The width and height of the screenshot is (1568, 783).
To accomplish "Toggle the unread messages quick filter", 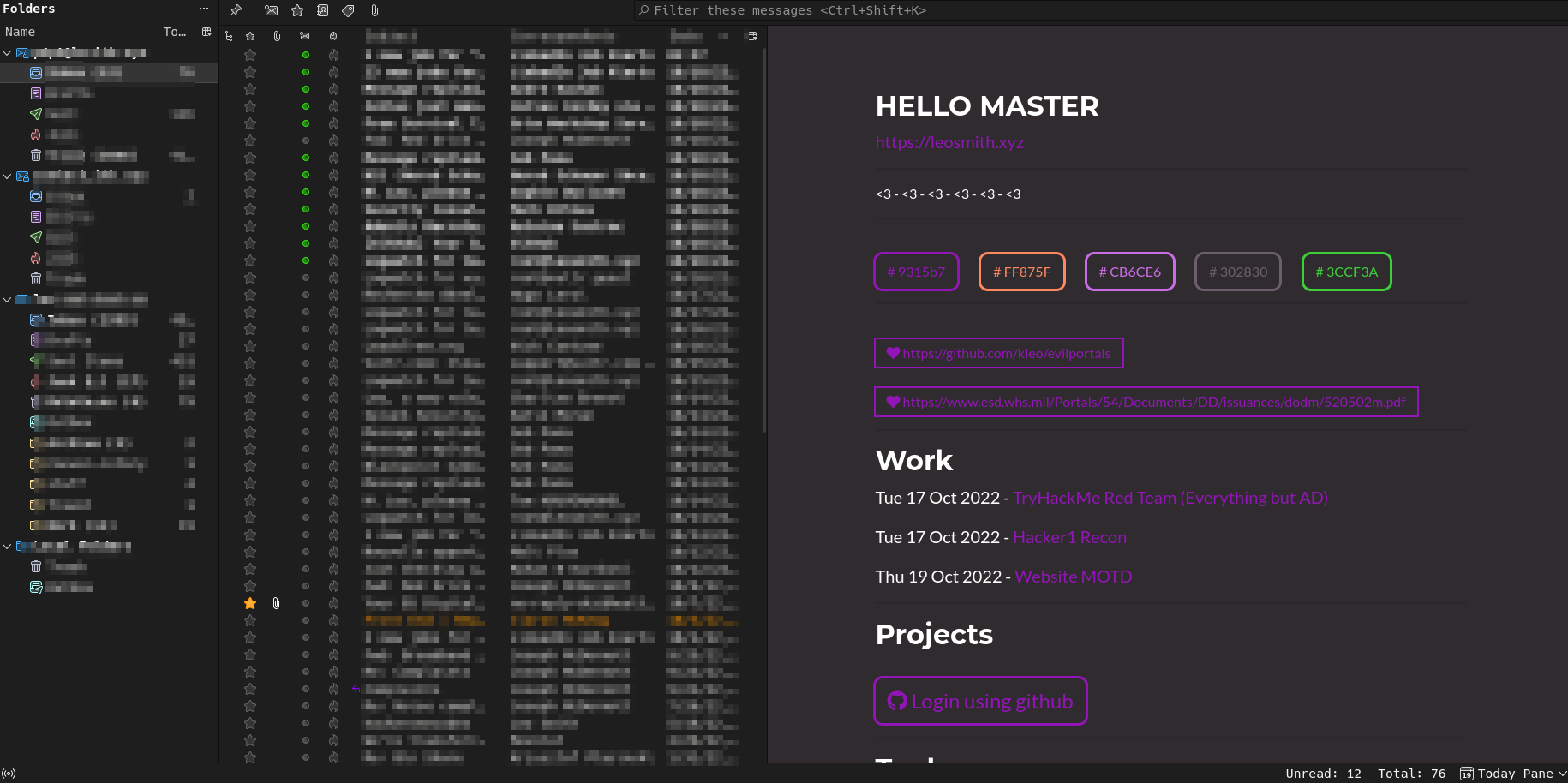I will 271,10.
